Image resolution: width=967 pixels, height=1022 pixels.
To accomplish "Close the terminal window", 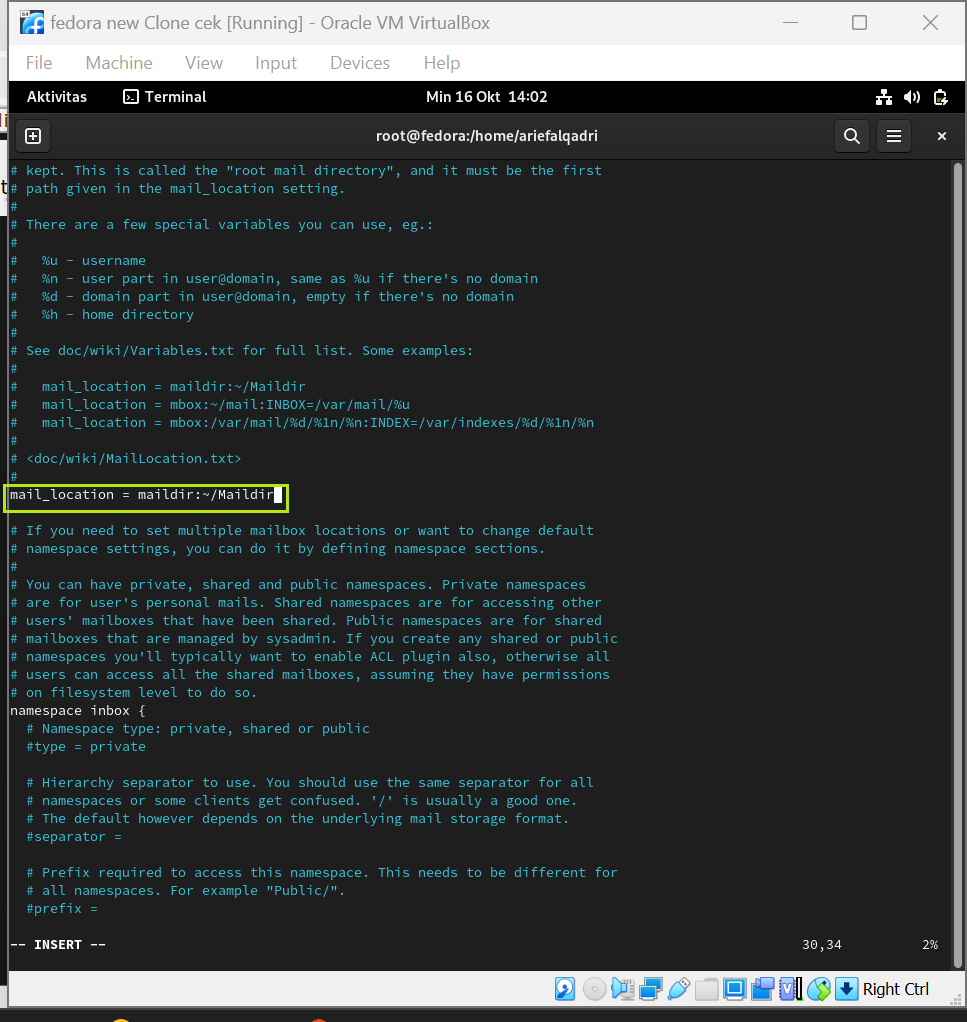I will [942, 136].
